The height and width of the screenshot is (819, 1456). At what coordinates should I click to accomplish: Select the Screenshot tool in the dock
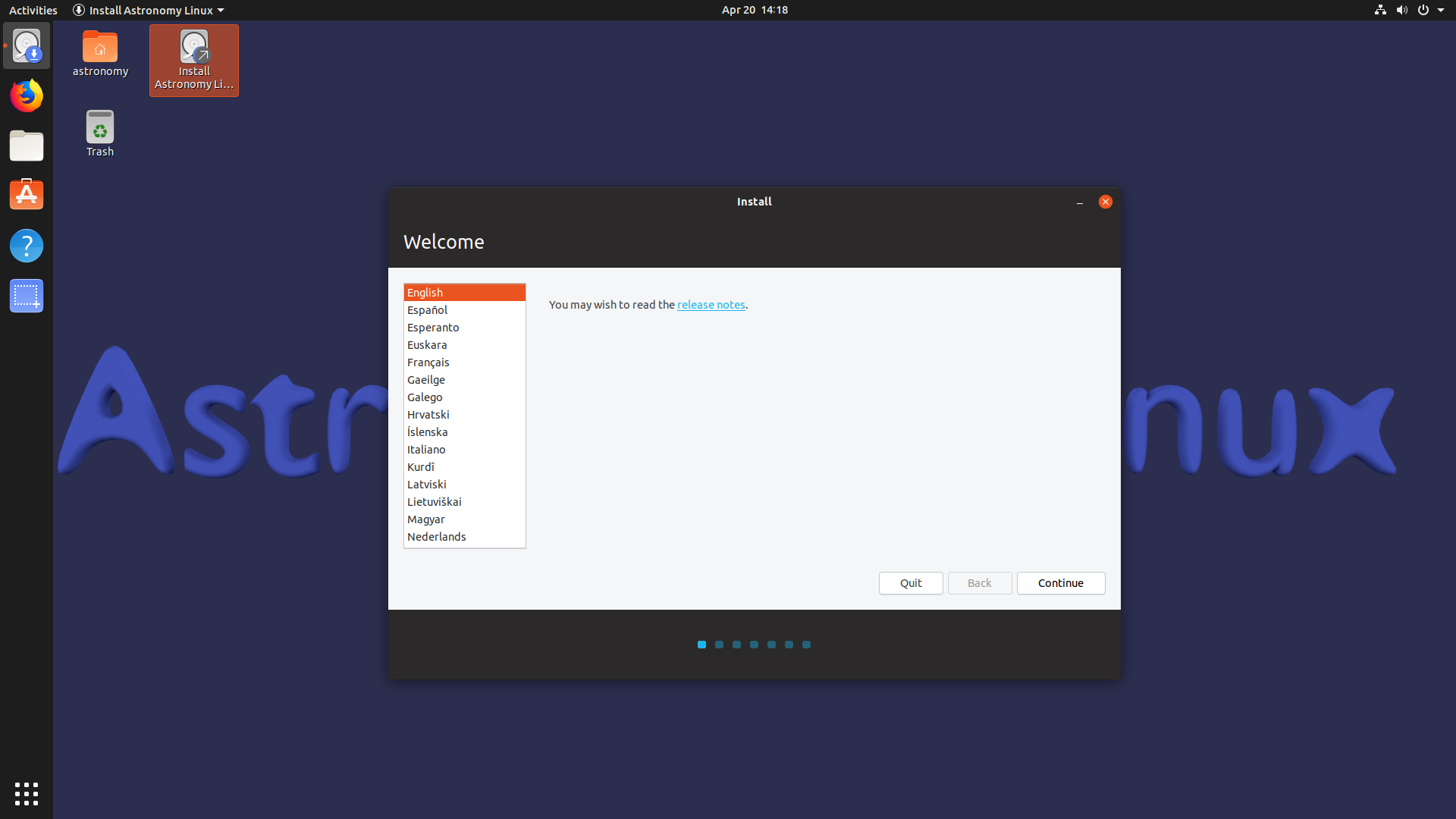click(27, 296)
